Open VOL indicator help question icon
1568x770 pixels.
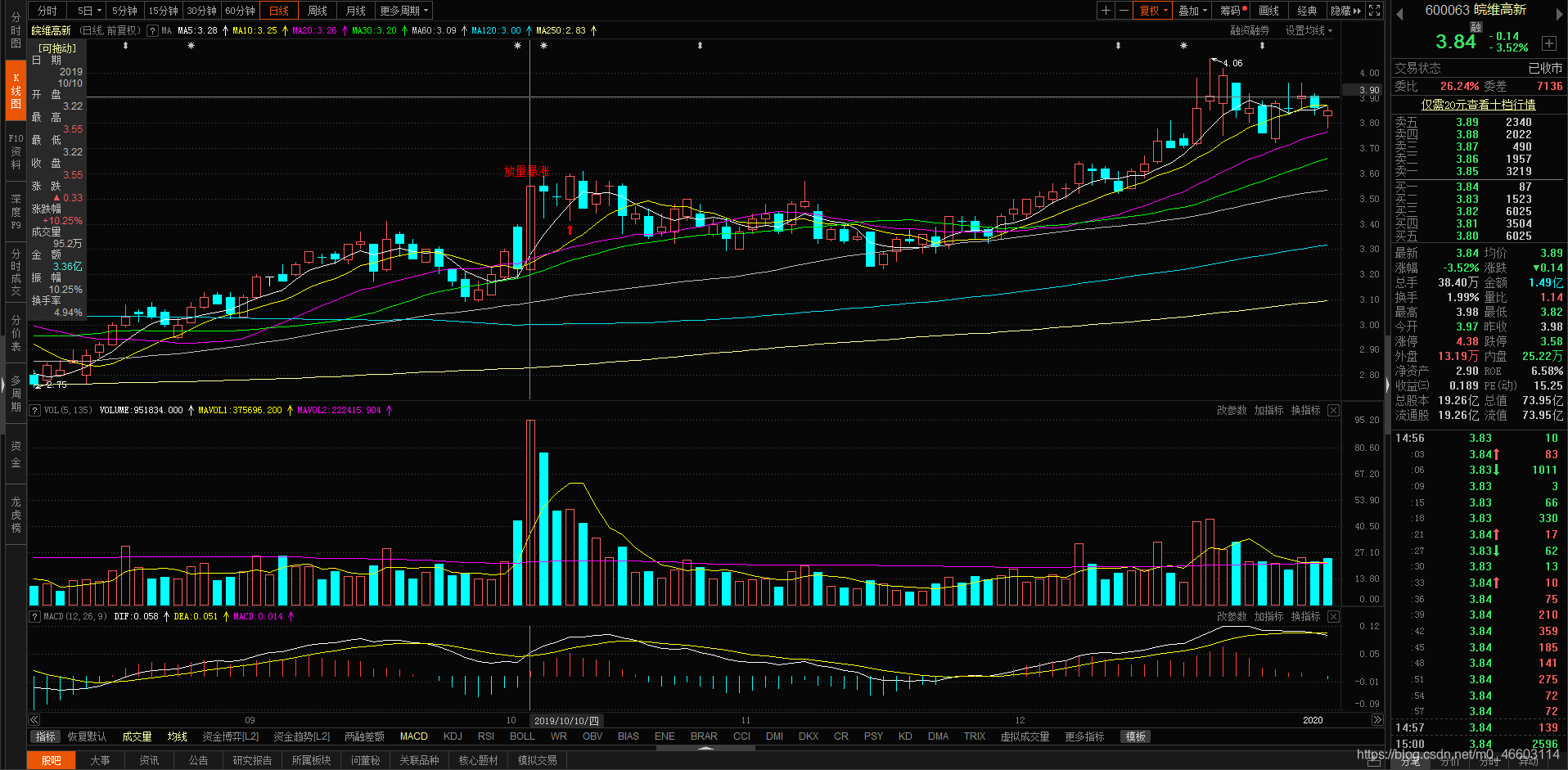point(35,410)
